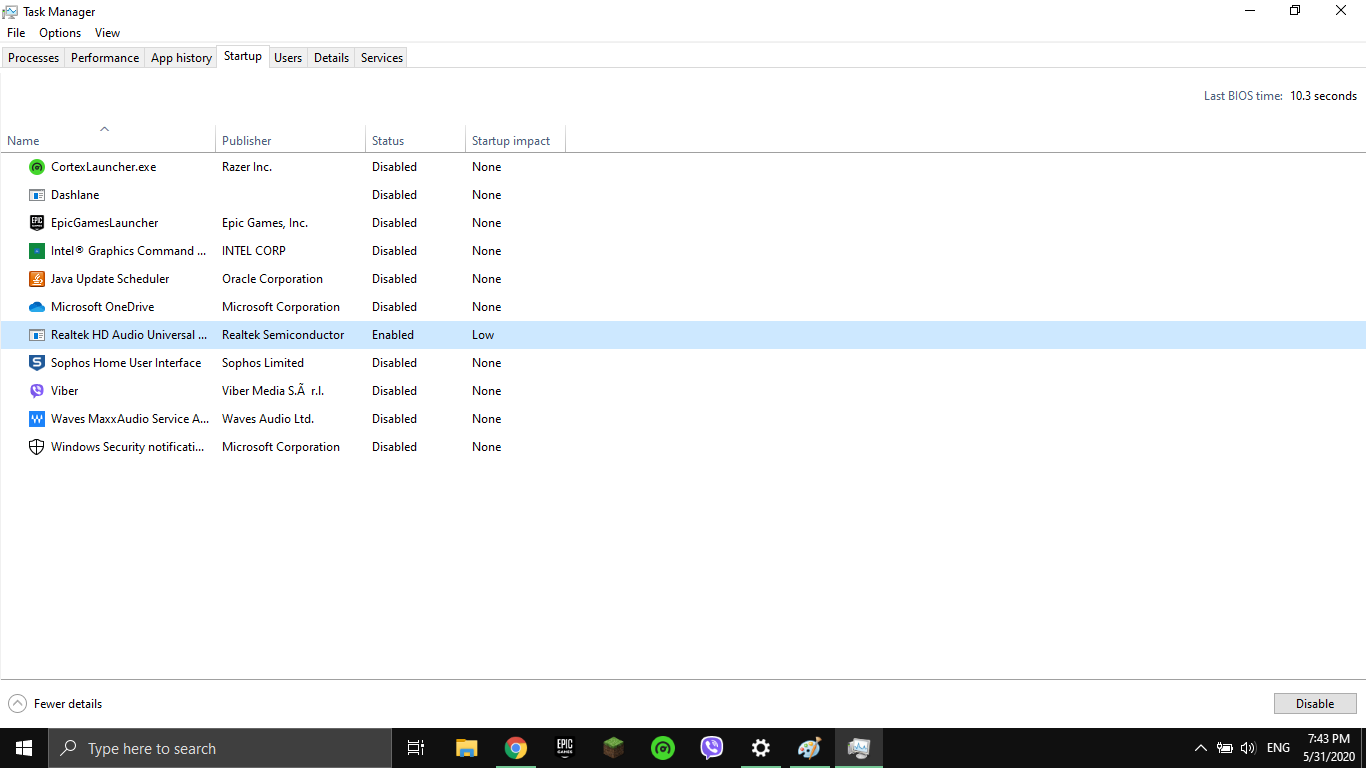Screen dimensions: 1366x768
Task: Switch to the Users tab
Action: tap(288, 58)
